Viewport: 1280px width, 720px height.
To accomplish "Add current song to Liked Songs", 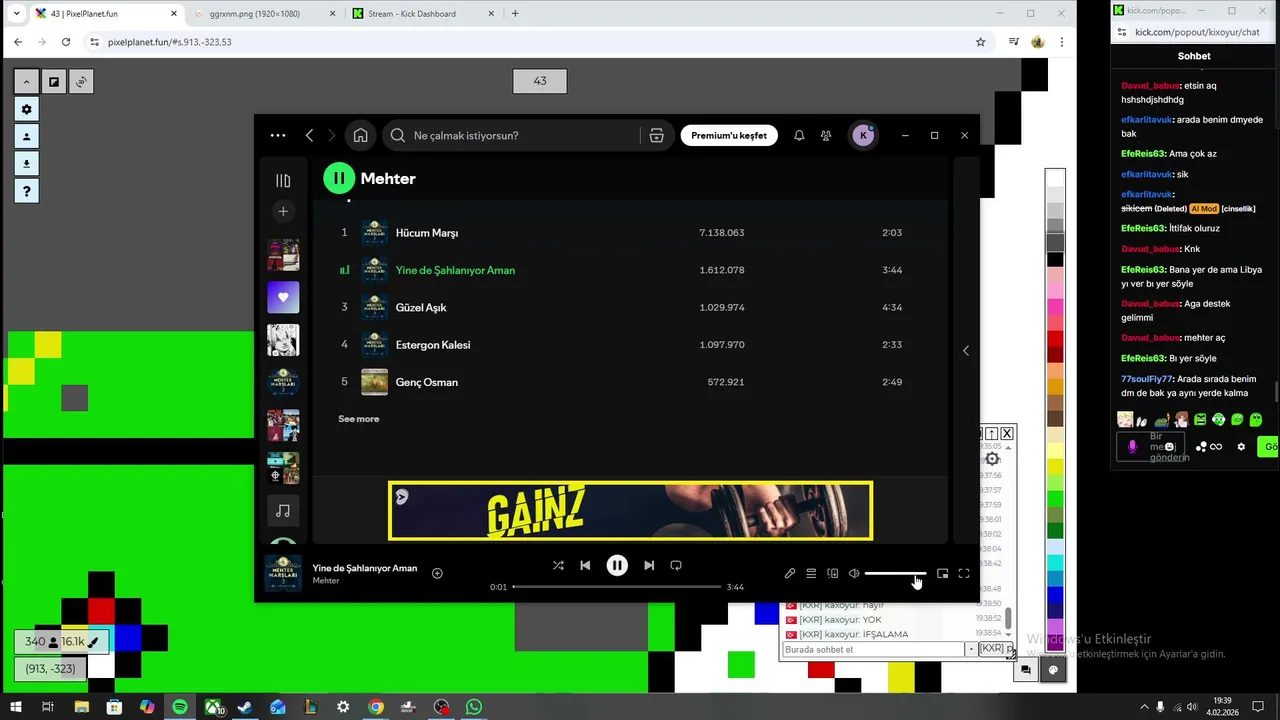I will pos(437,573).
